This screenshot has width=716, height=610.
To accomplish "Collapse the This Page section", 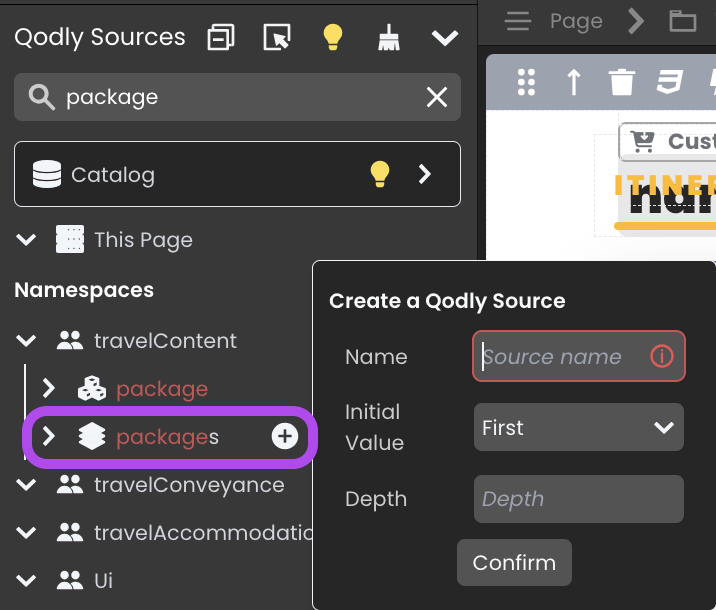I will [x=26, y=239].
